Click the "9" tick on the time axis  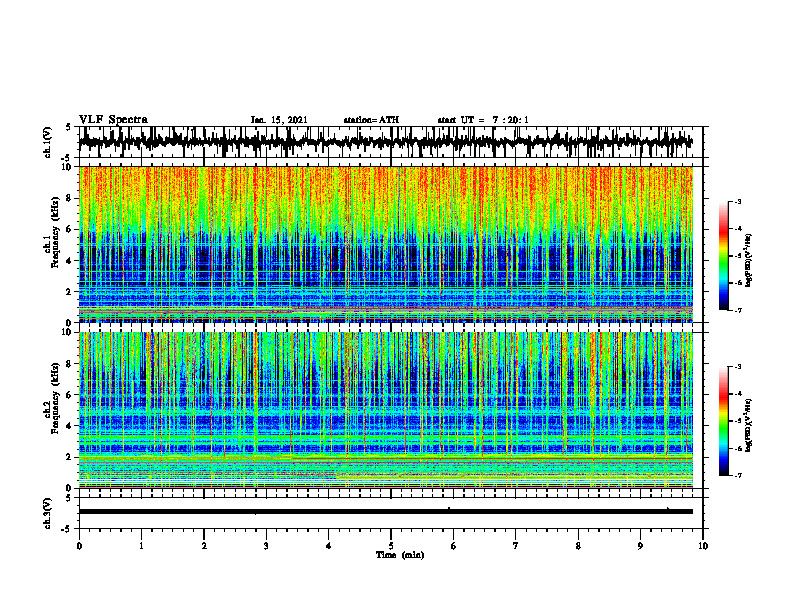pyautogui.click(x=640, y=546)
